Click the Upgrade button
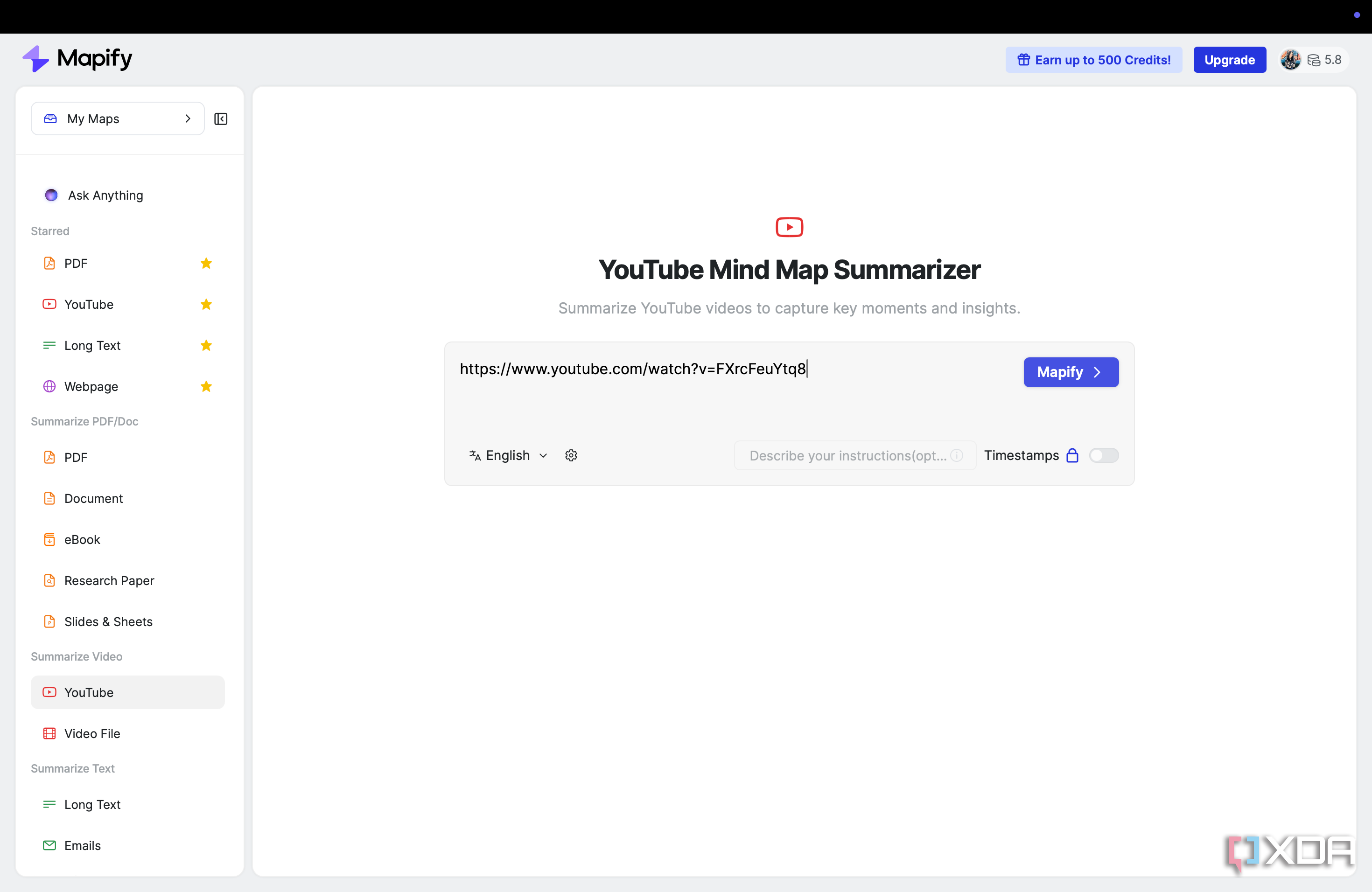Image resolution: width=1372 pixels, height=892 pixels. pyautogui.click(x=1229, y=60)
